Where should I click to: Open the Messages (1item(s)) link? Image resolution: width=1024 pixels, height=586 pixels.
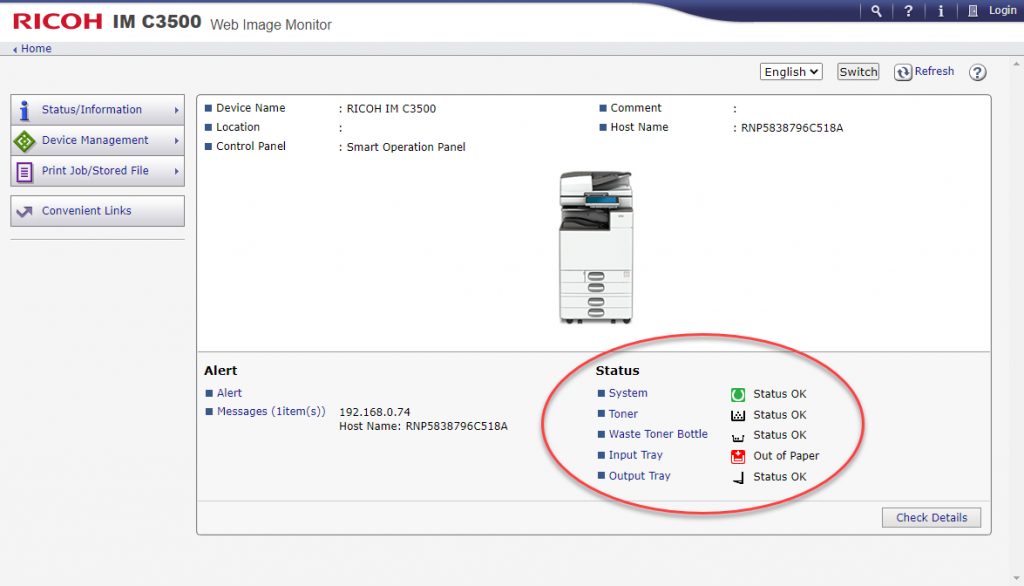[271, 412]
